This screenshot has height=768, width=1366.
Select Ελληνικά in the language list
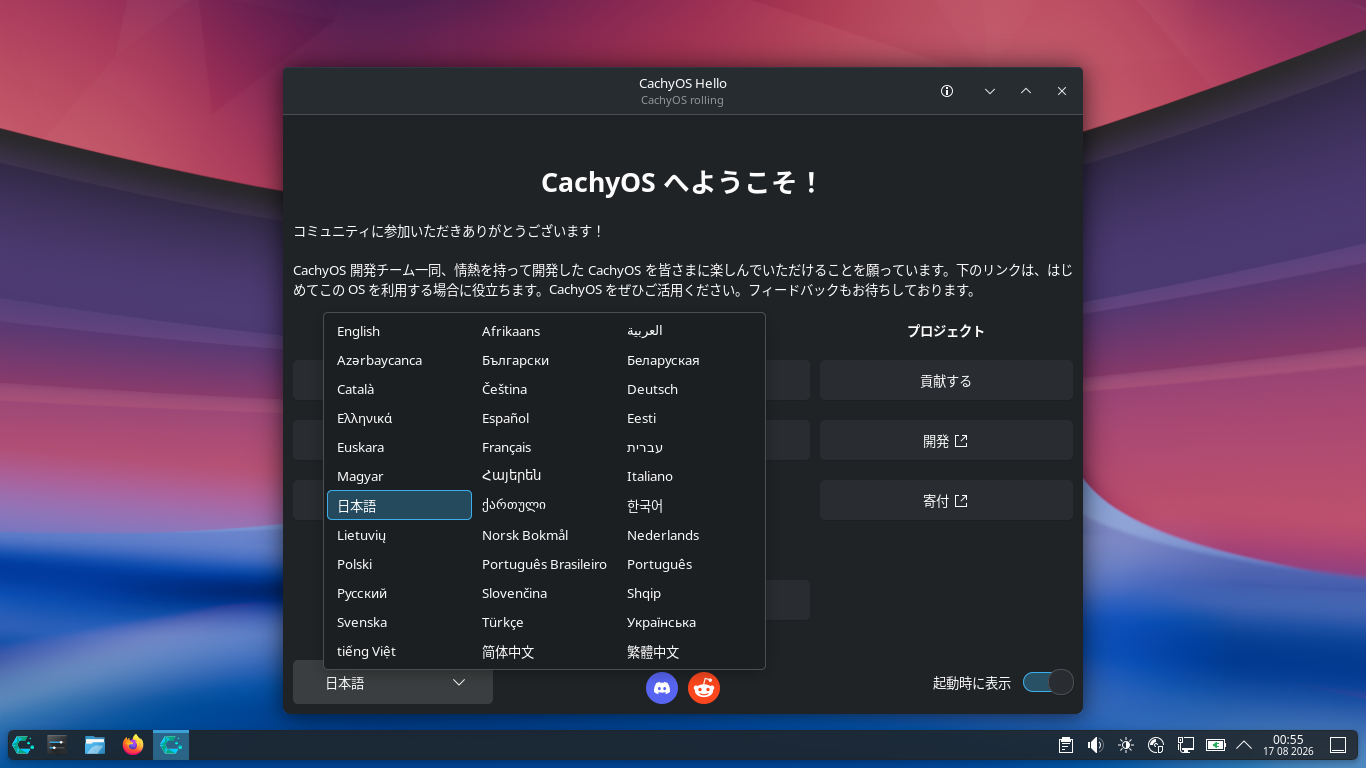[399, 418]
